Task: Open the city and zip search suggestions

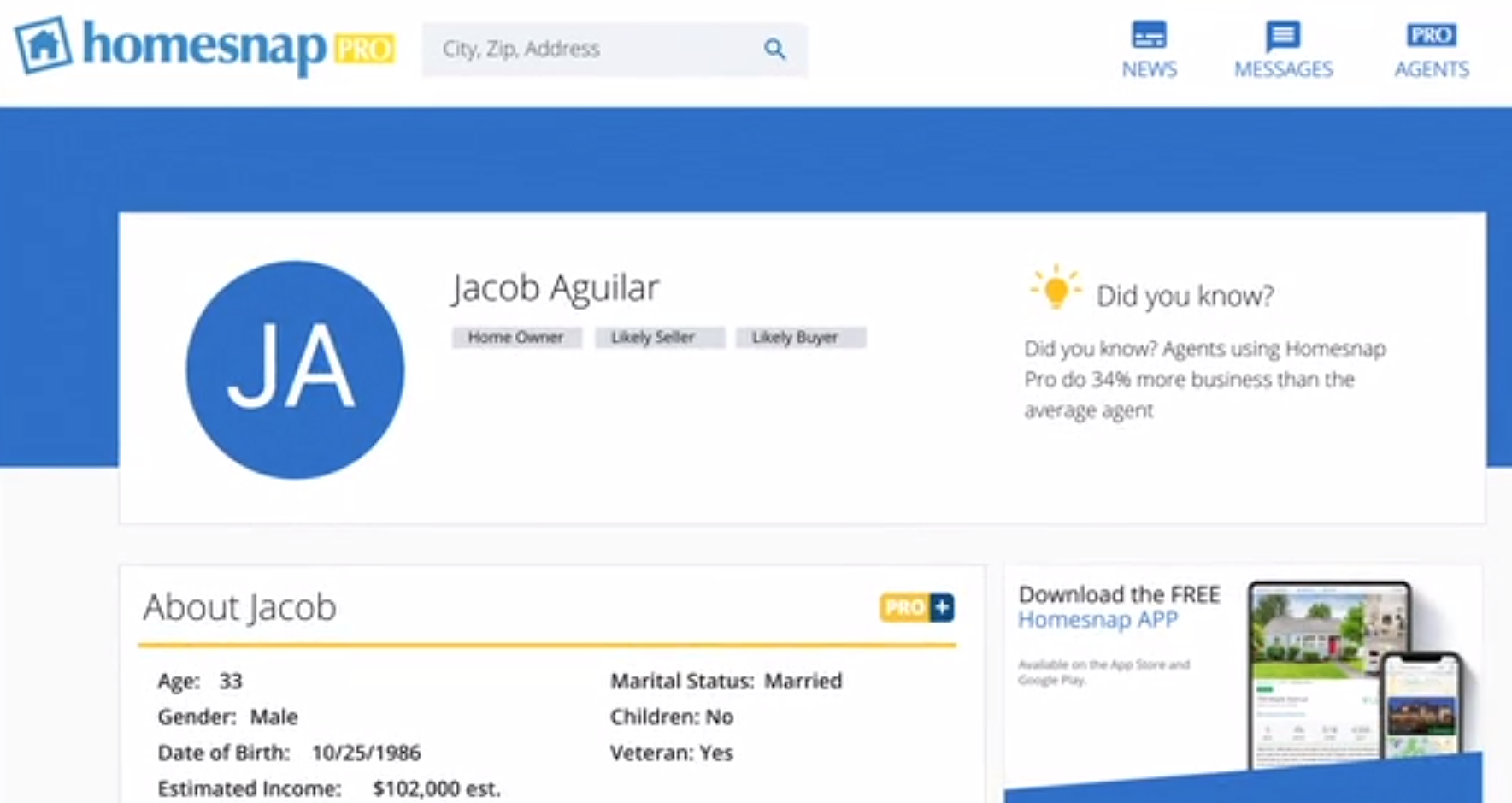Action: pos(598,49)
